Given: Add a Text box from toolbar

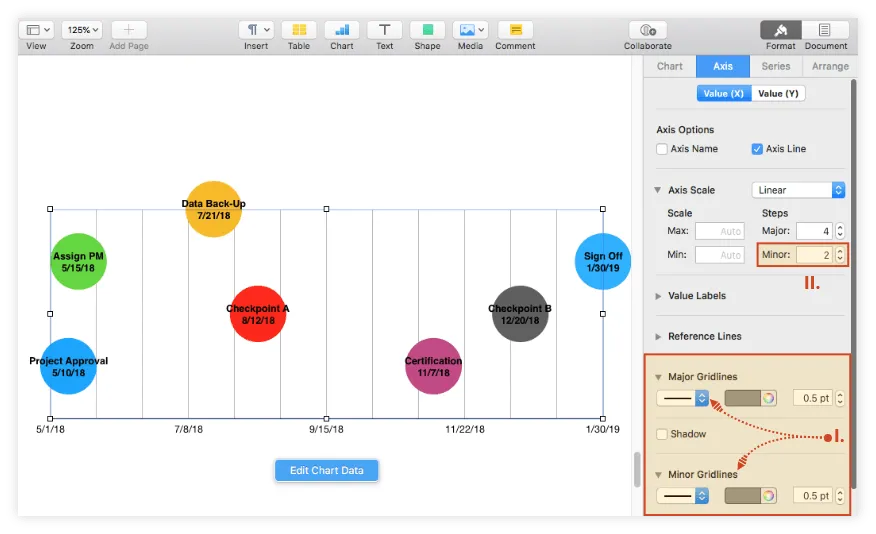Looking at the screenshot, I should pos(385,30).
